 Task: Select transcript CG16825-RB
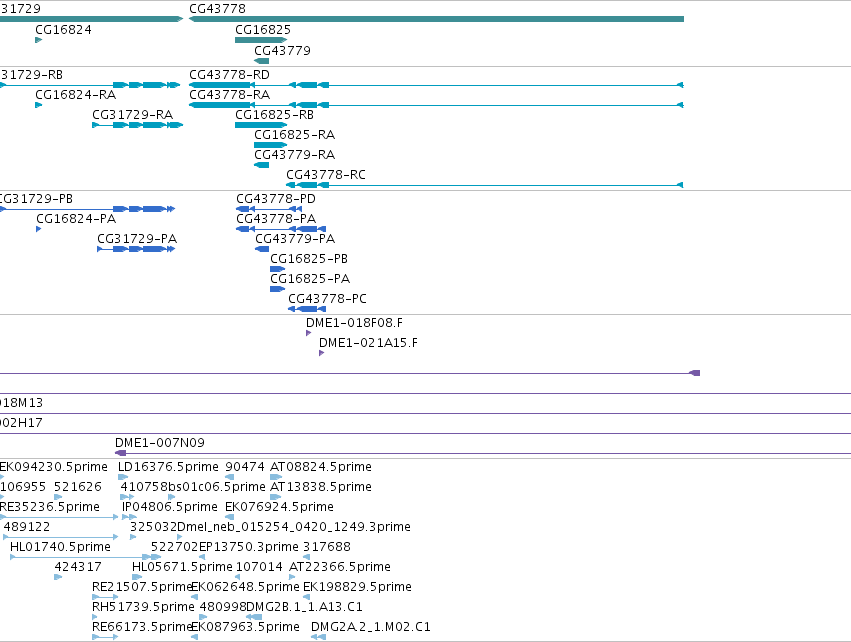point(261,125)
